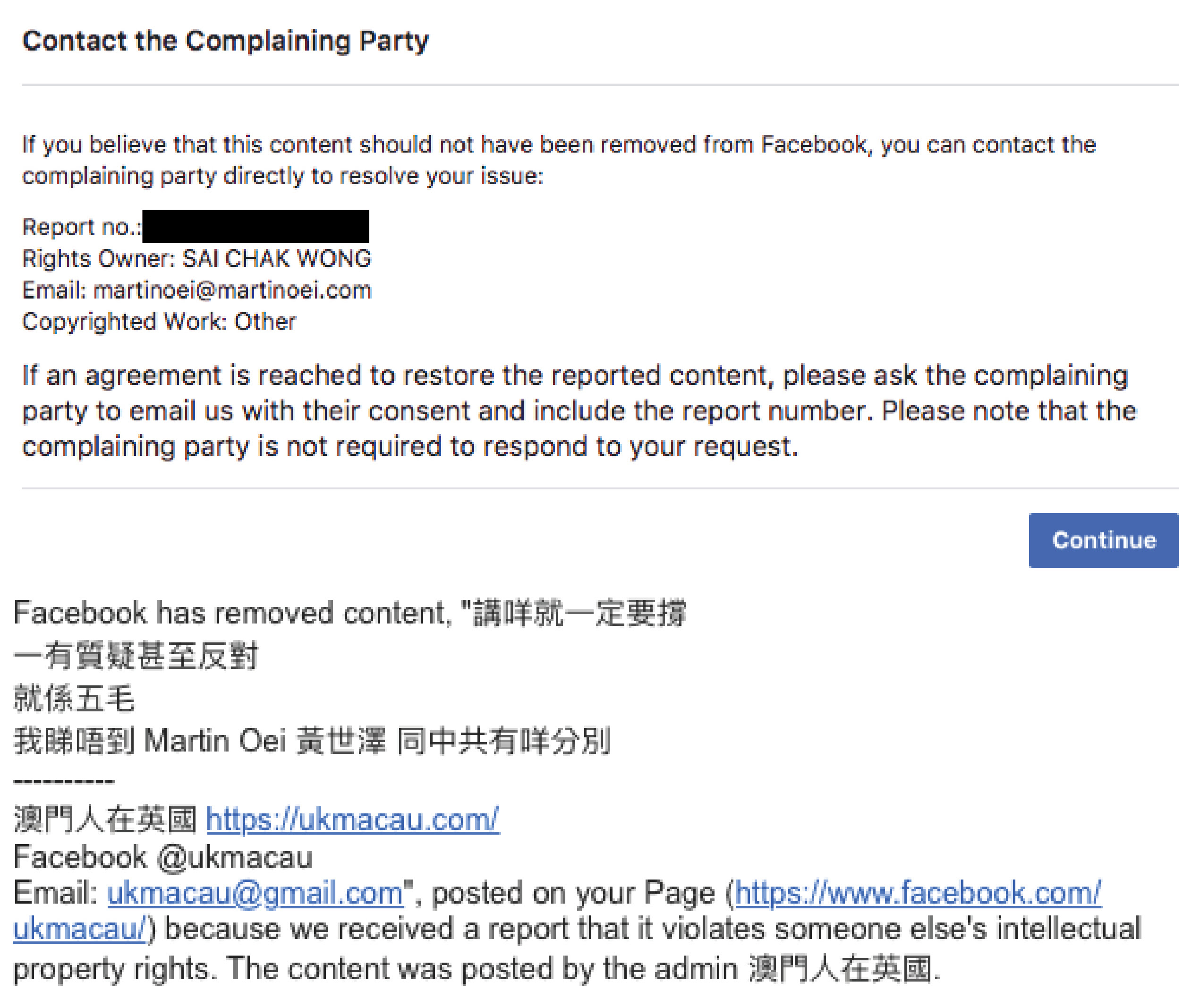The width and height of the screenshot is (1183, 1008).
Task: Click the 'Copyrighted Work: Other' line
Action: pos(159,322)
